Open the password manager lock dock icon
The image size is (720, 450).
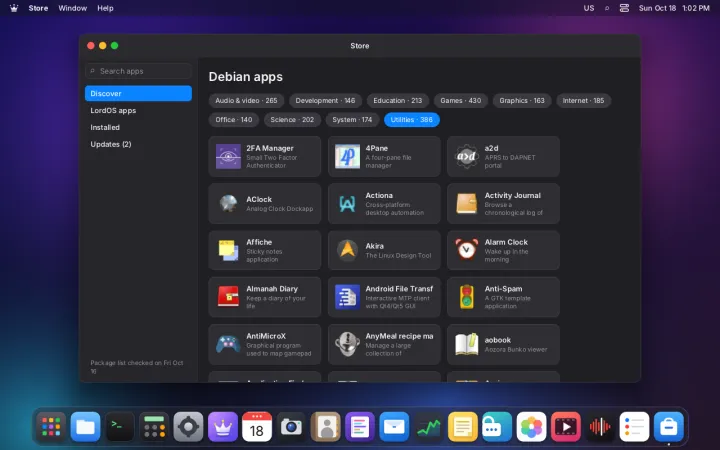(x=497, y=427)
